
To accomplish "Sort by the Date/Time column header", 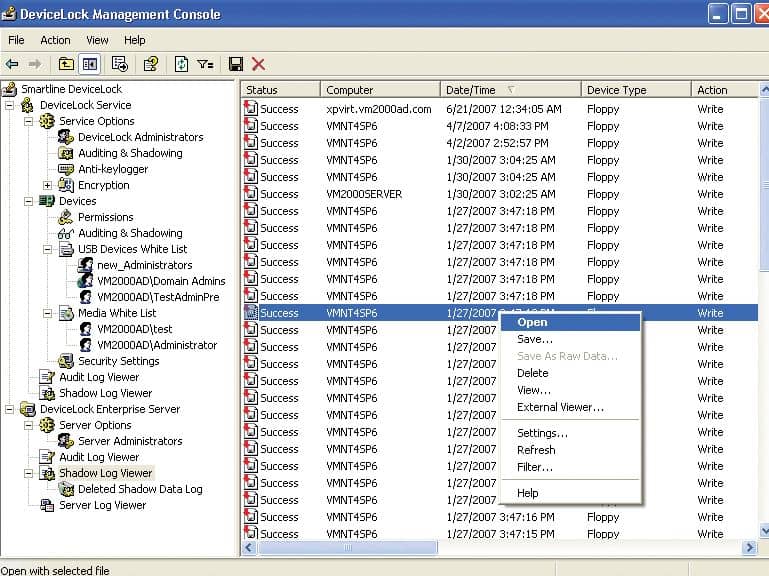I will click(x=511, y=90).
